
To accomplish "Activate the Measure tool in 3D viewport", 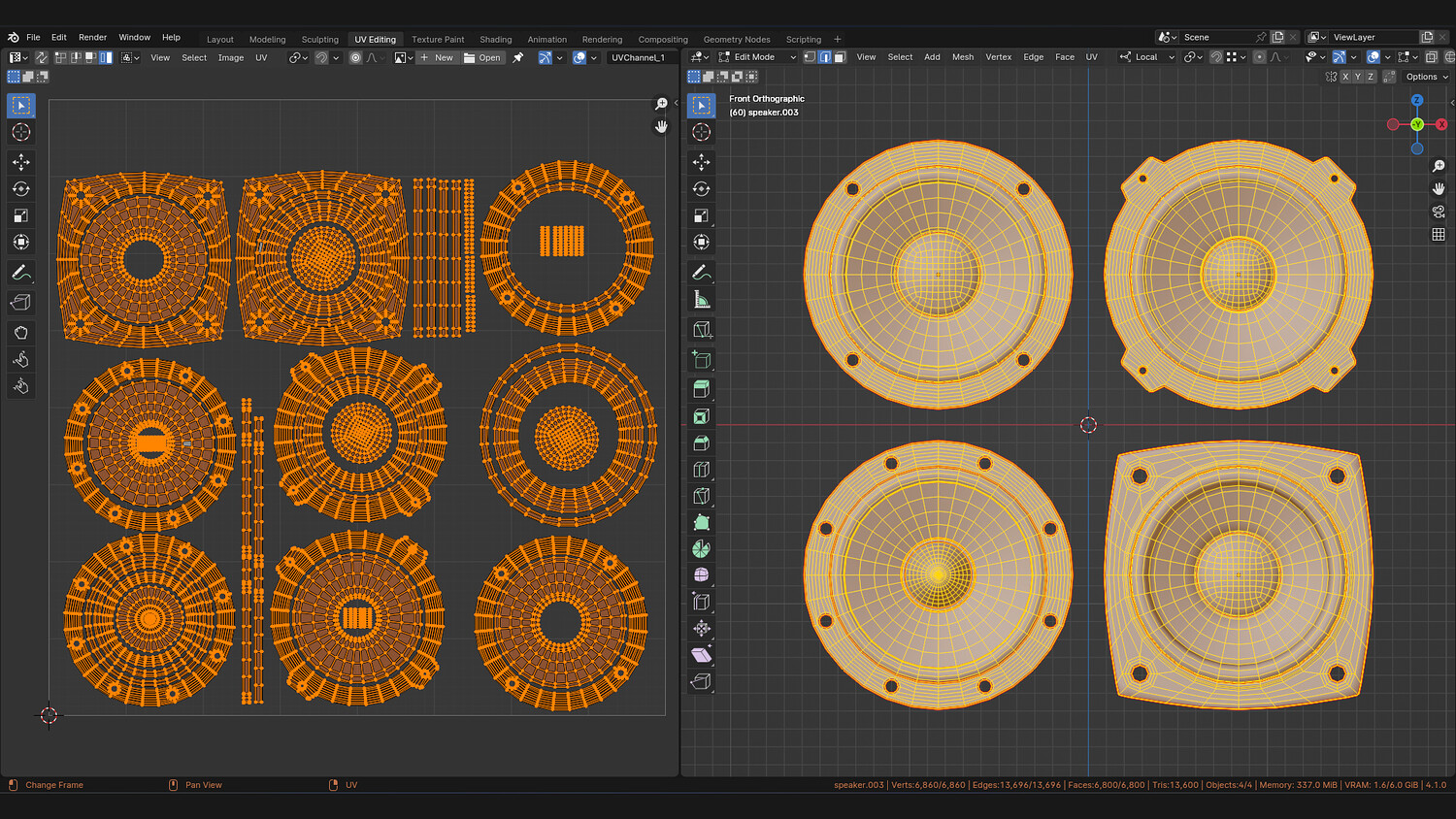I will (x=702, y=301).
